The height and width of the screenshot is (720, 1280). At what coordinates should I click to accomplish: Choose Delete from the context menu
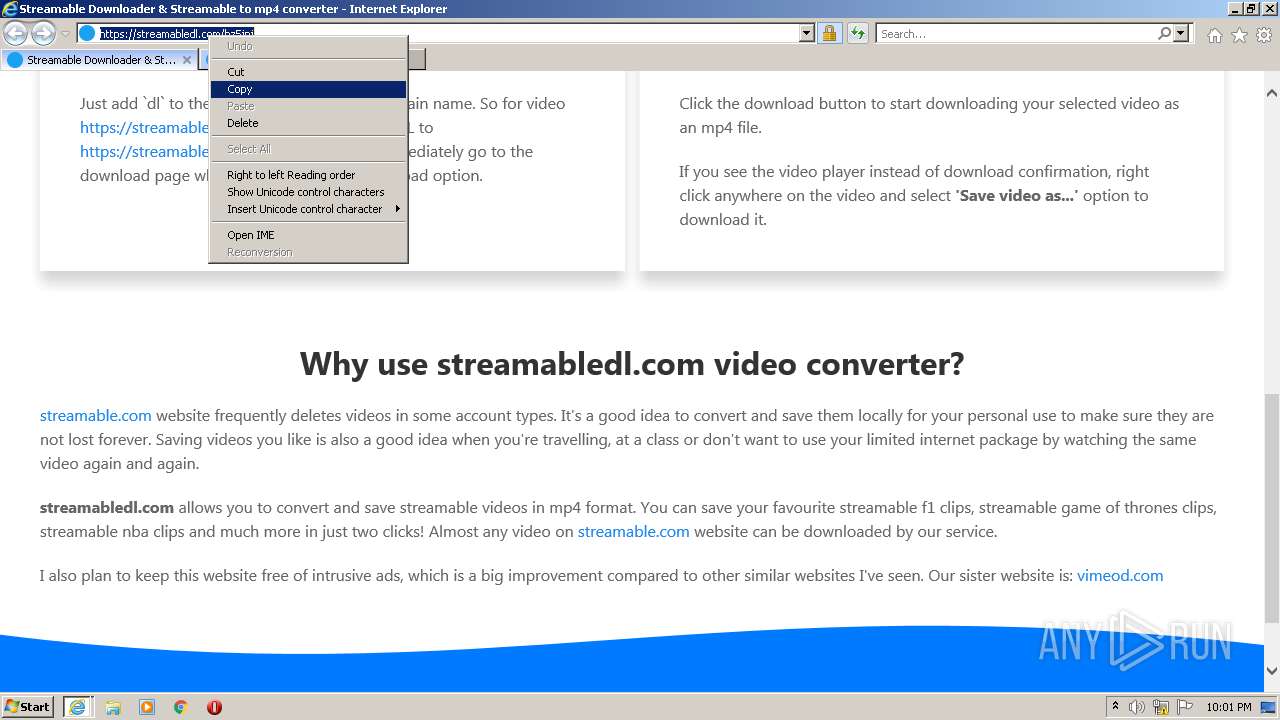[x=308, y=123]
